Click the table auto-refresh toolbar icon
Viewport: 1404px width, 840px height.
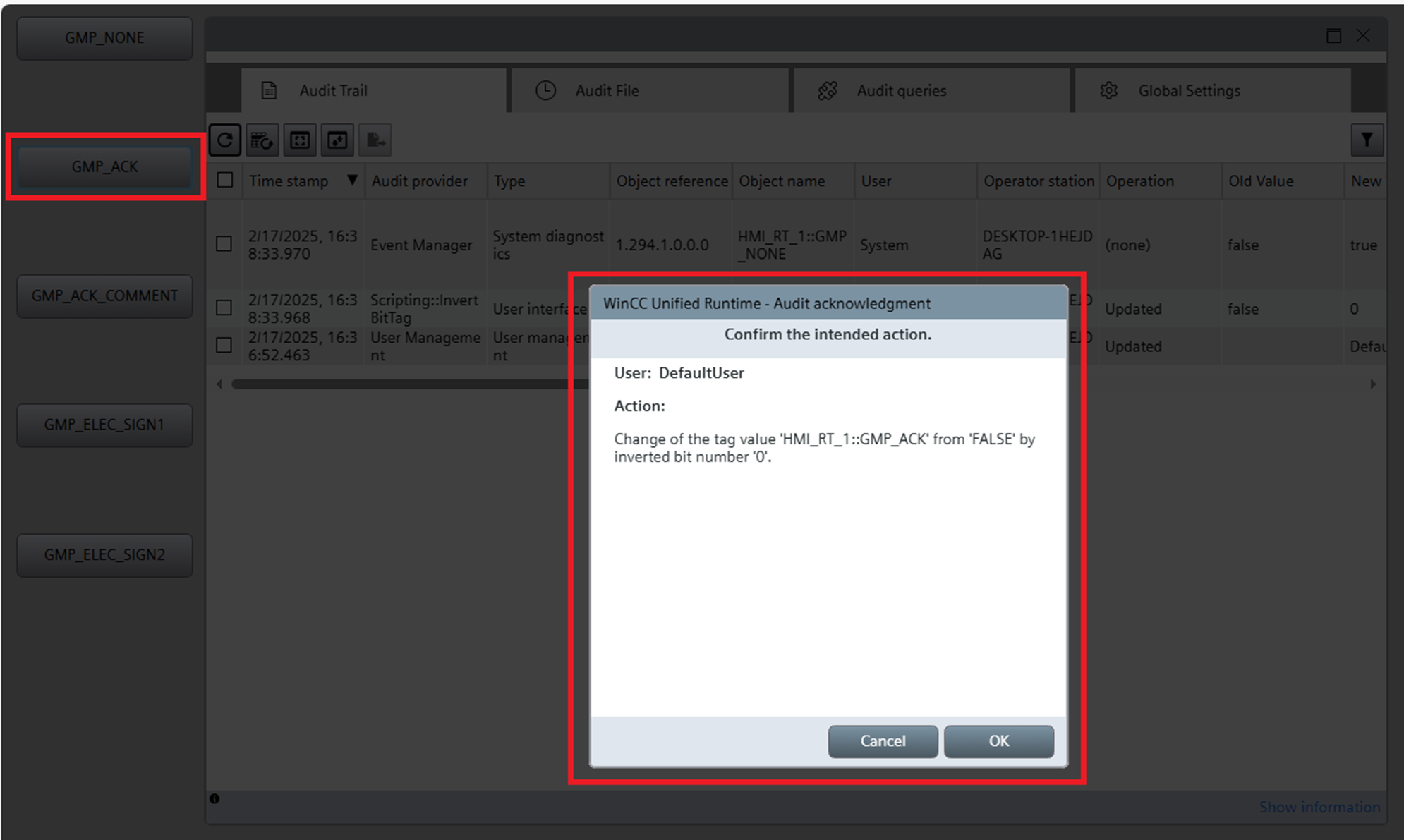[262, 140]
